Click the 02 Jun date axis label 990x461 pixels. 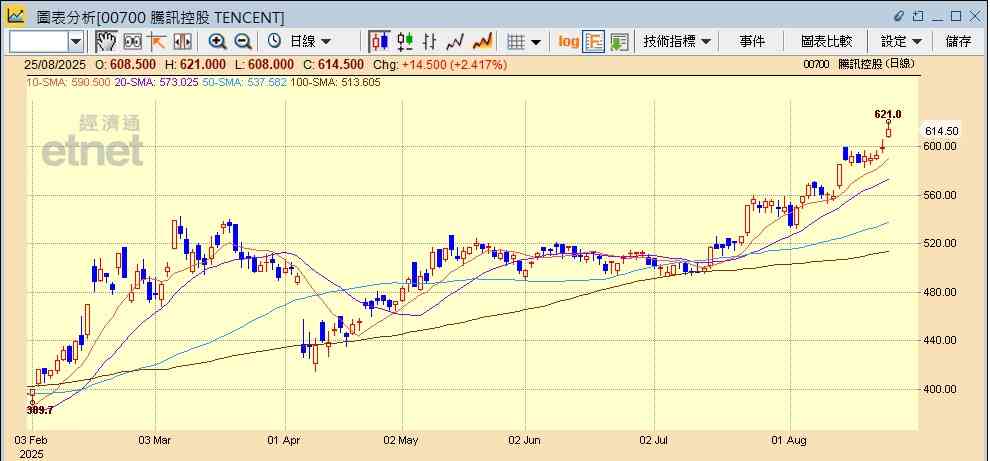[x=525, y=440]
